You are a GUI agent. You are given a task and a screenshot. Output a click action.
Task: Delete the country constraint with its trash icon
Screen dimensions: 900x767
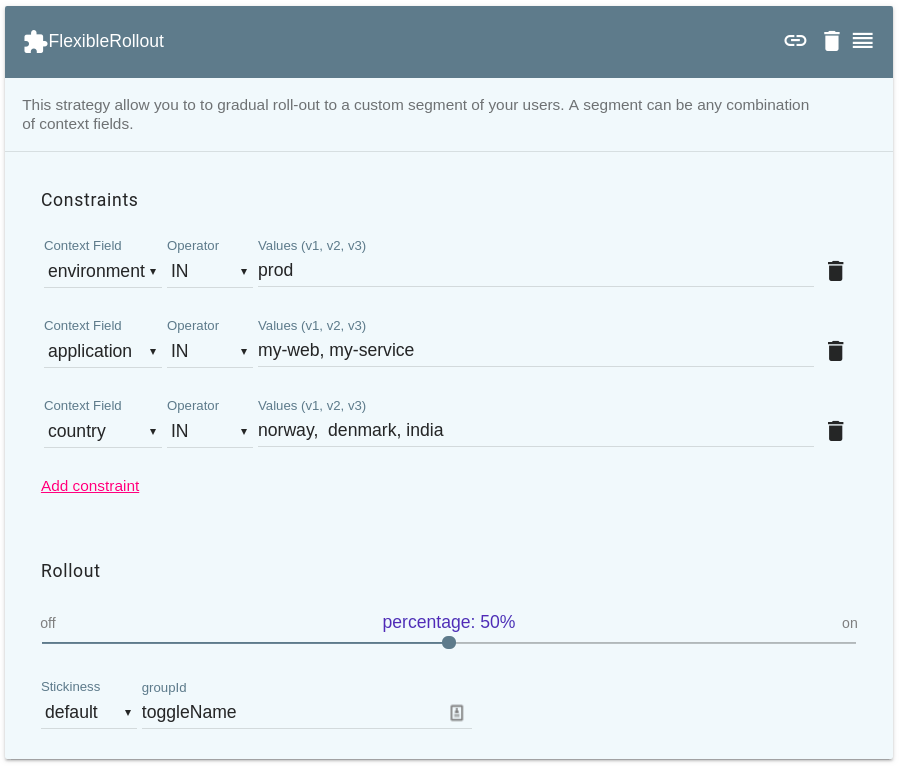click(x=836, y=430)
